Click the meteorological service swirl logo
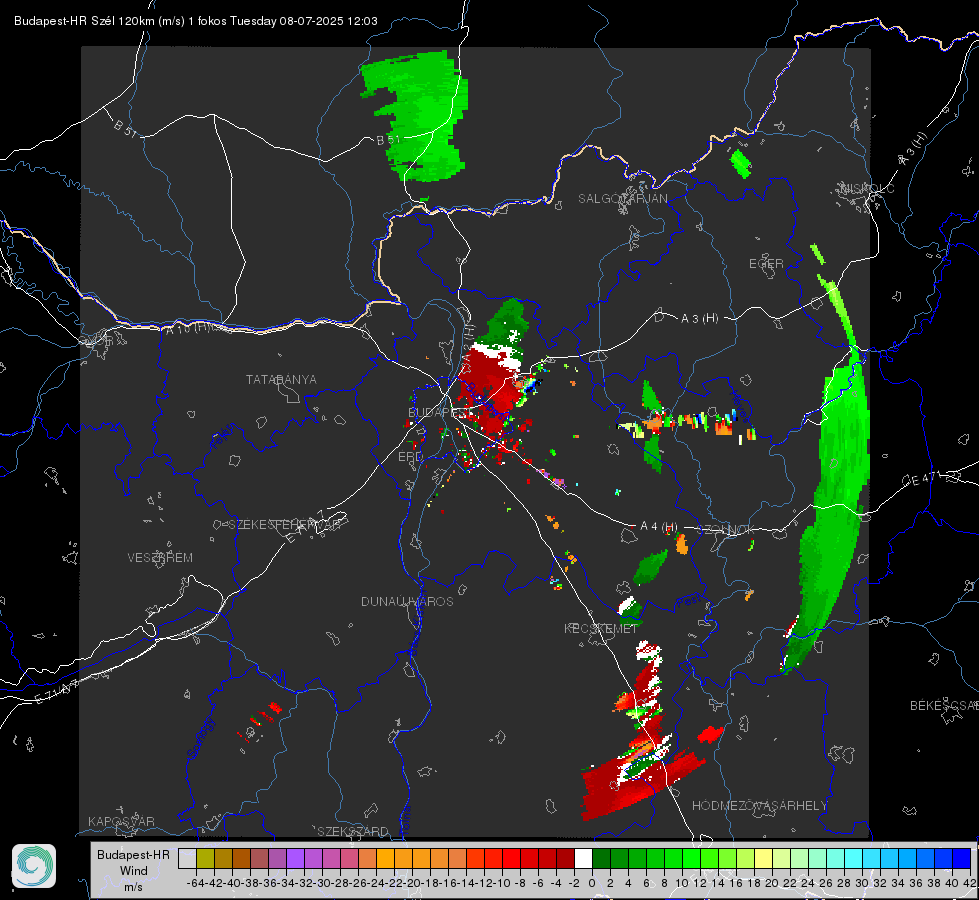Viewport: 979px width, 900px height. click(x=34, y=866)
